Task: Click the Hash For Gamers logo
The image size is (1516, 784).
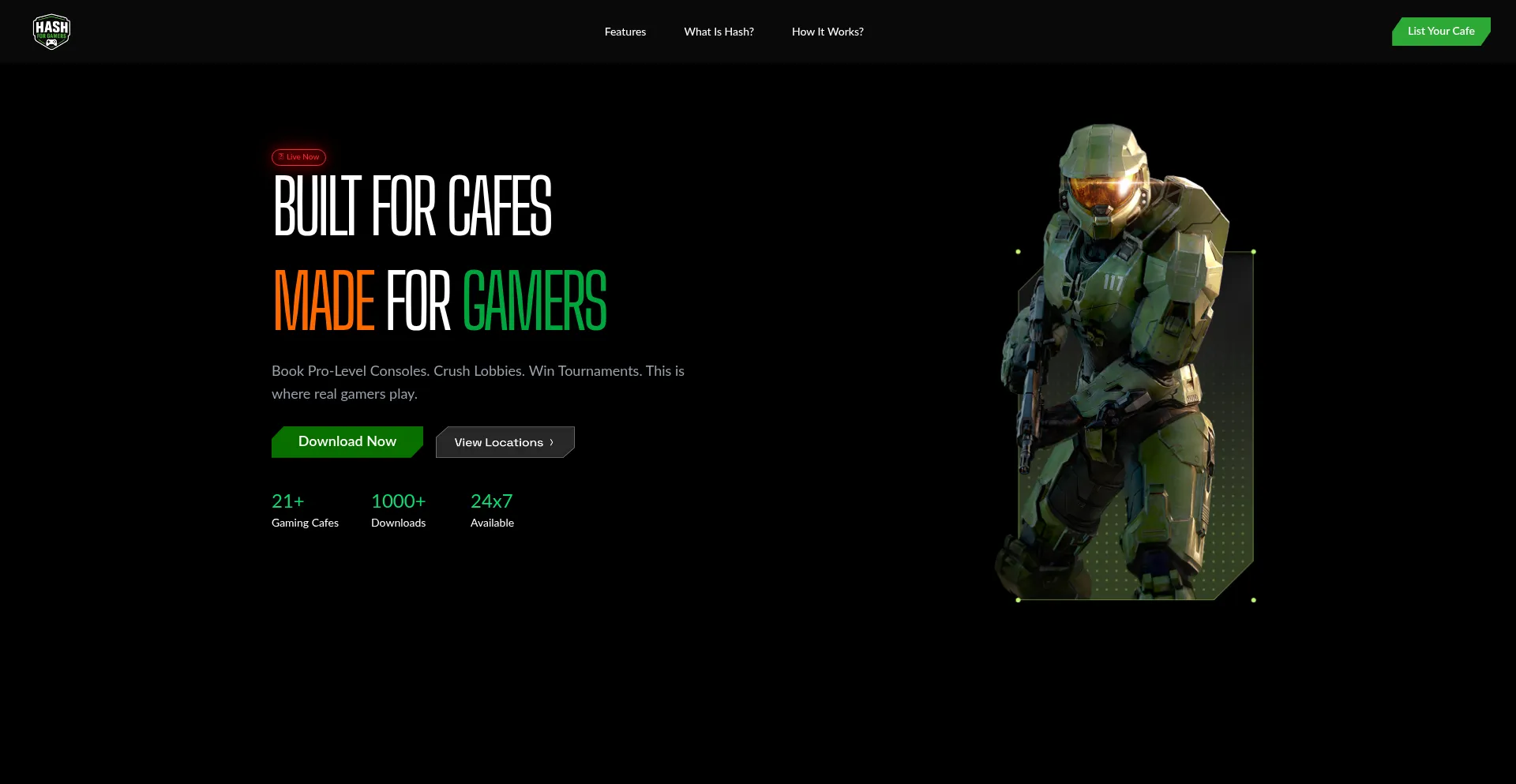Action: [51, 32]
